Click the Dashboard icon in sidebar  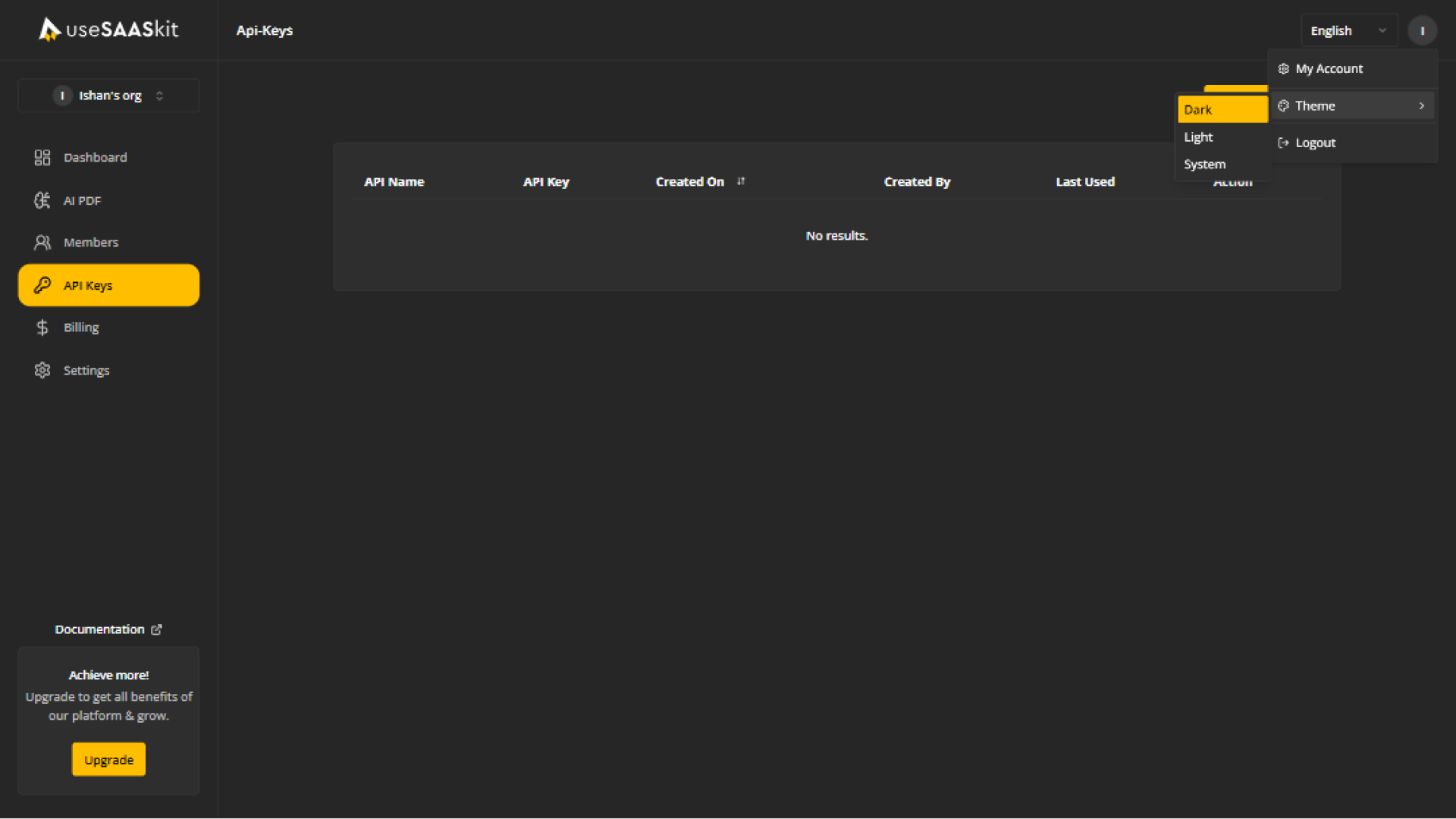[40, 157]
